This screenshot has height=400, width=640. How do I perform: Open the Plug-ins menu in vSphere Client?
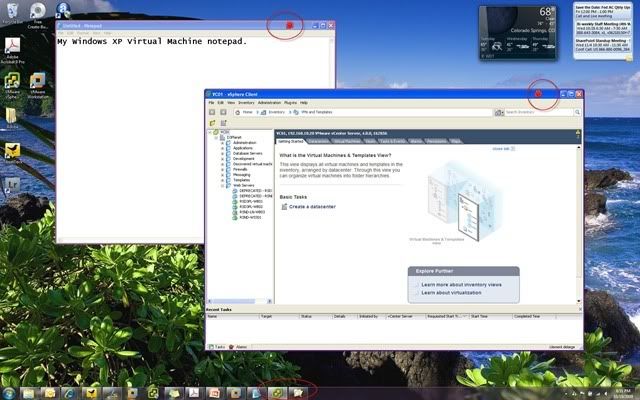click(290, 103)
